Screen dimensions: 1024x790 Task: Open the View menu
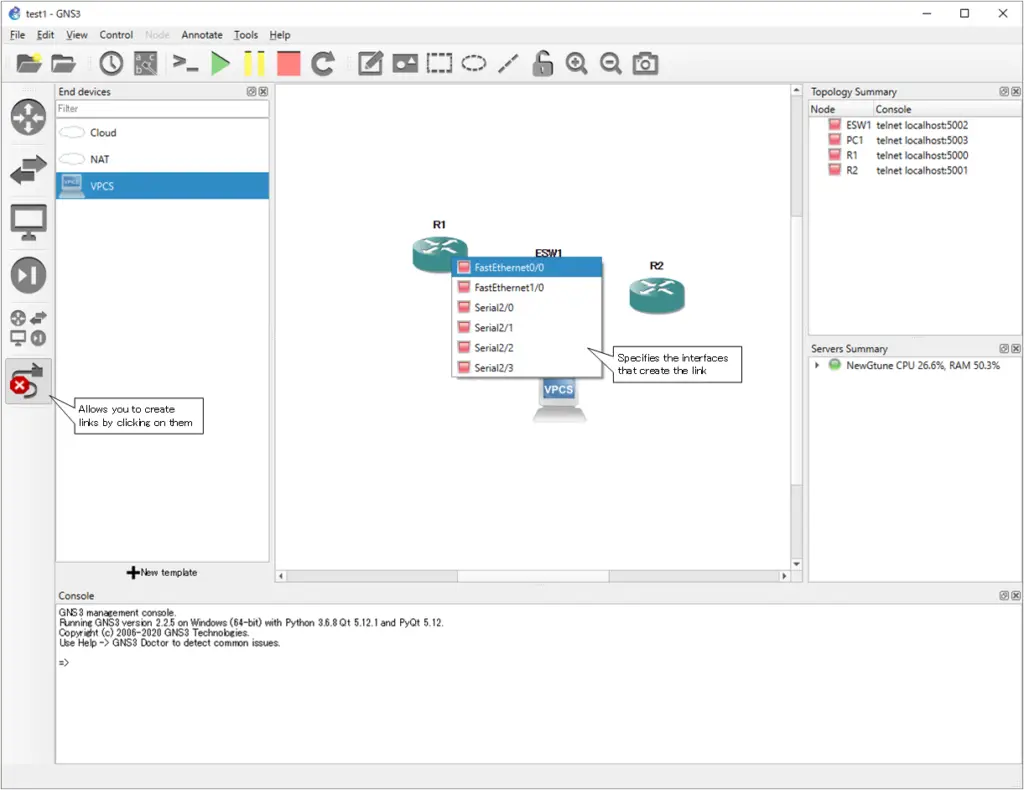pos(76,35)
